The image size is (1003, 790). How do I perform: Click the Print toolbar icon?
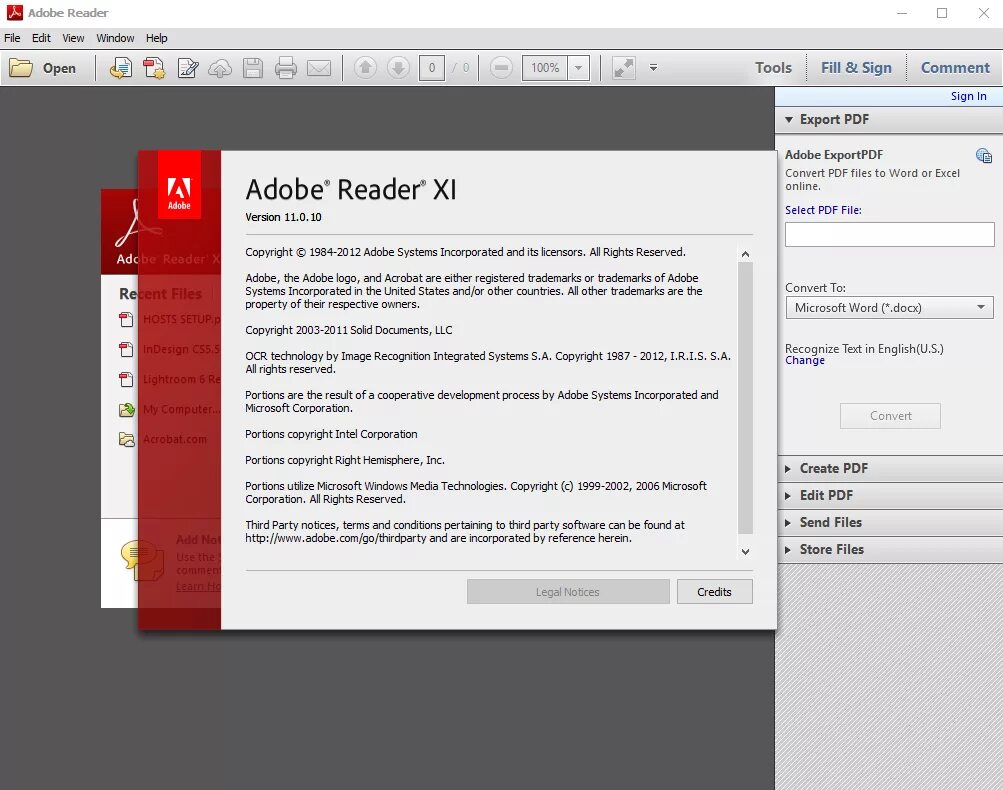[x=285, y=68]
